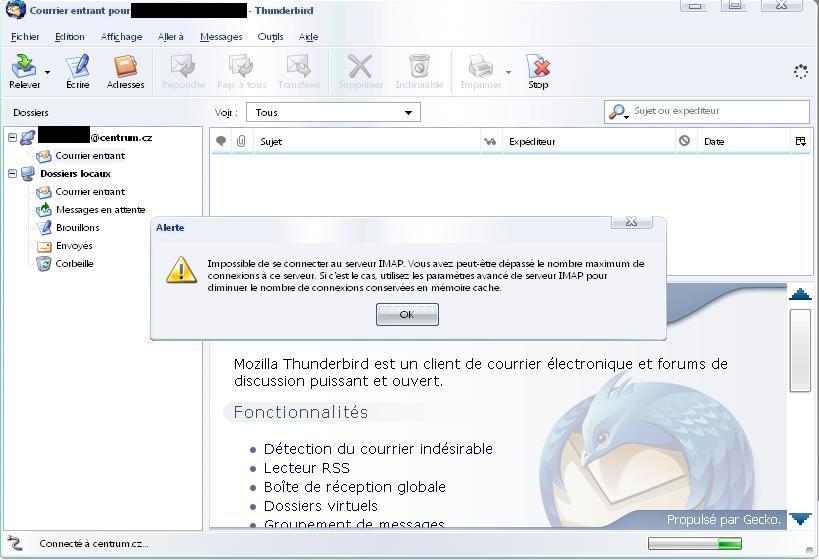Click the 'Lecteur RSS' list item
The width and height of the screenshot is (819, 560).
pyautogui.click(x=307, y=468)
